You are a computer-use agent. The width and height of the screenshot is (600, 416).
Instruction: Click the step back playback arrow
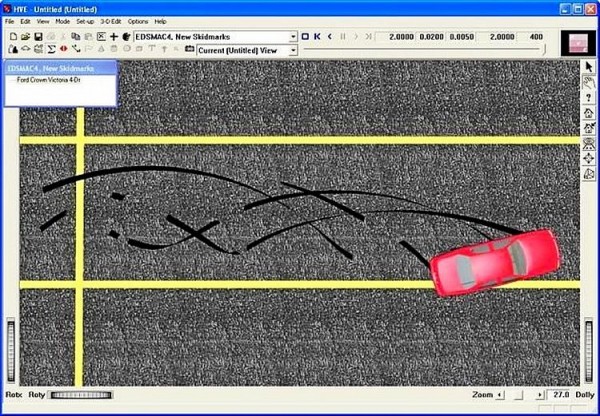pyautogui.click(x=330, y=36)
